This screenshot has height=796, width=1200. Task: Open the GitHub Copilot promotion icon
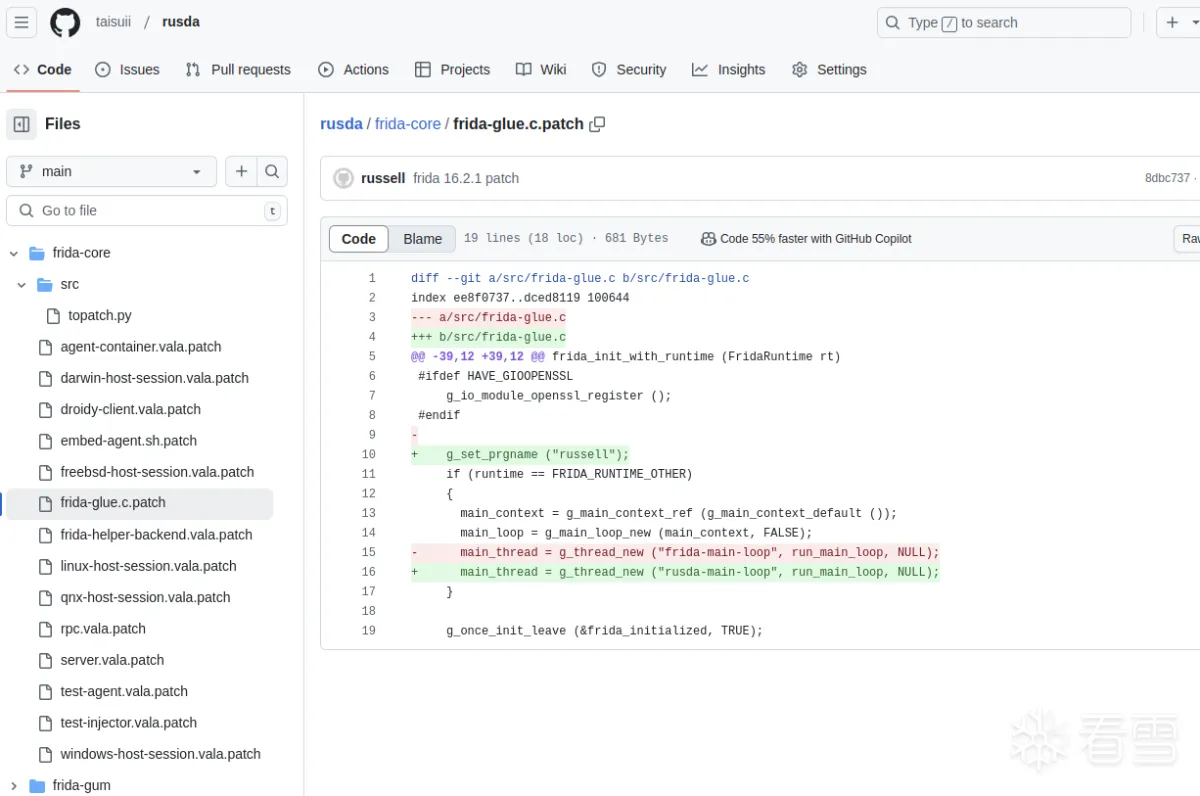click(708, 238)
